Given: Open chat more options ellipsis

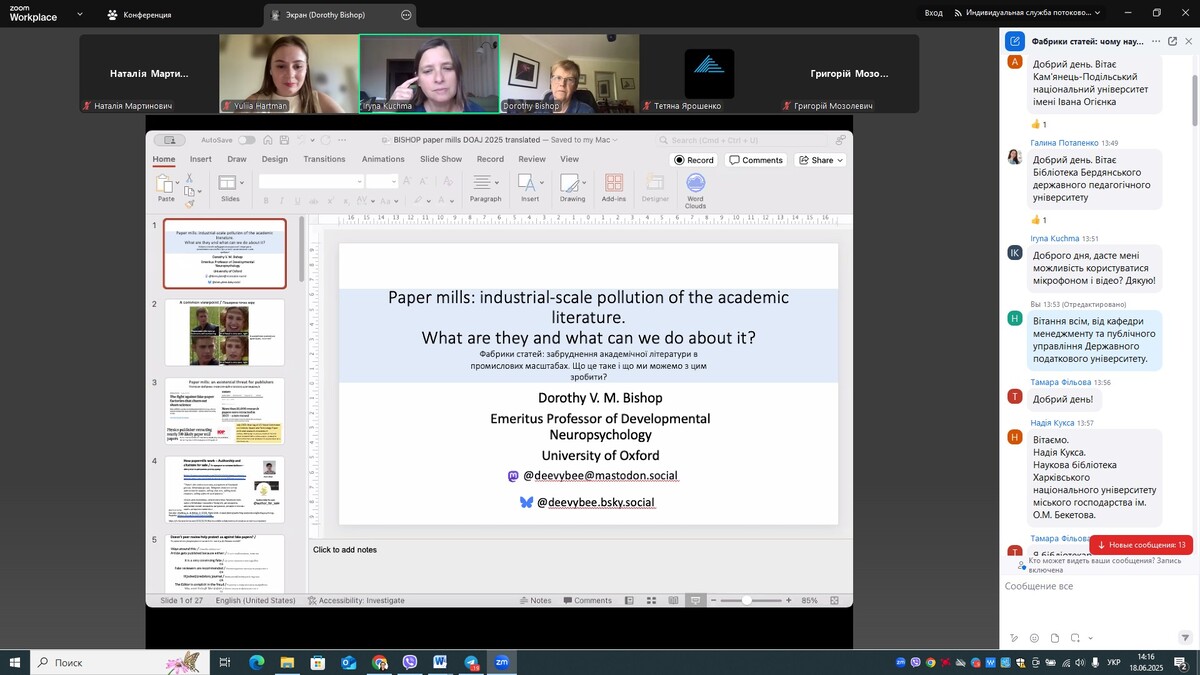Looking at the screenshot, I should click(1154, 41).
